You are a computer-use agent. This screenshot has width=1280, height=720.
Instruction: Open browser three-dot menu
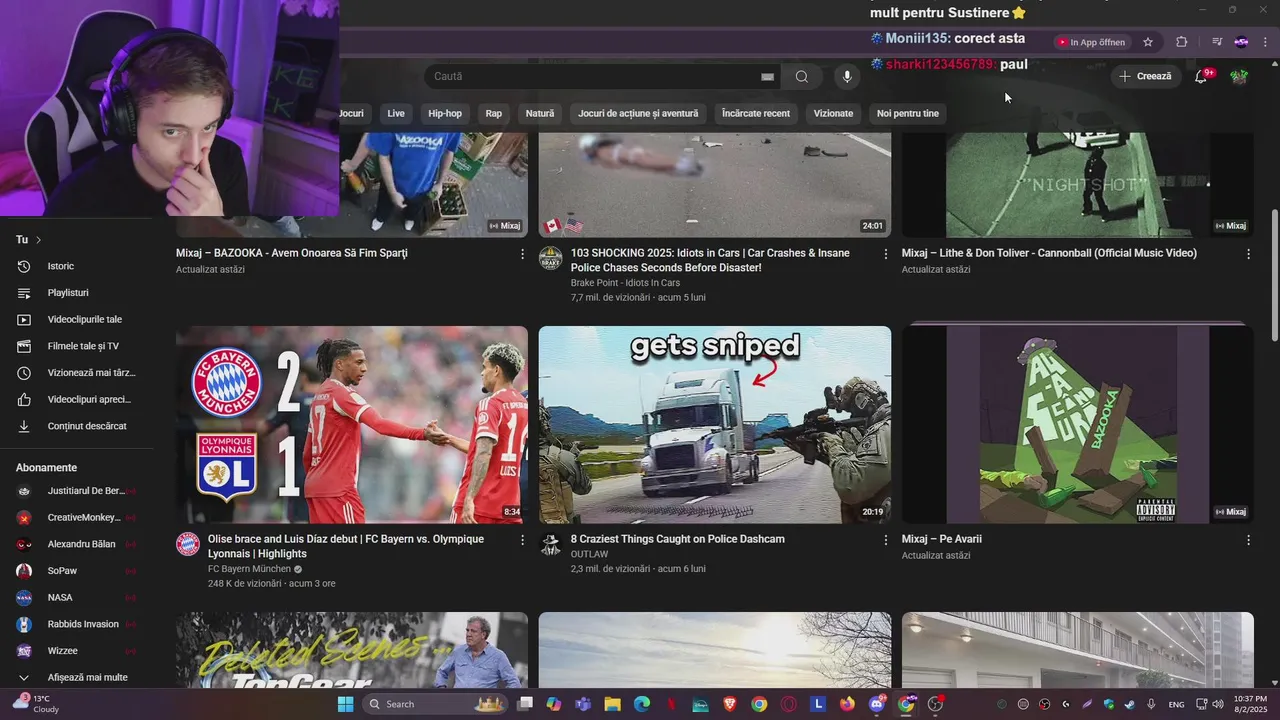1265,42
